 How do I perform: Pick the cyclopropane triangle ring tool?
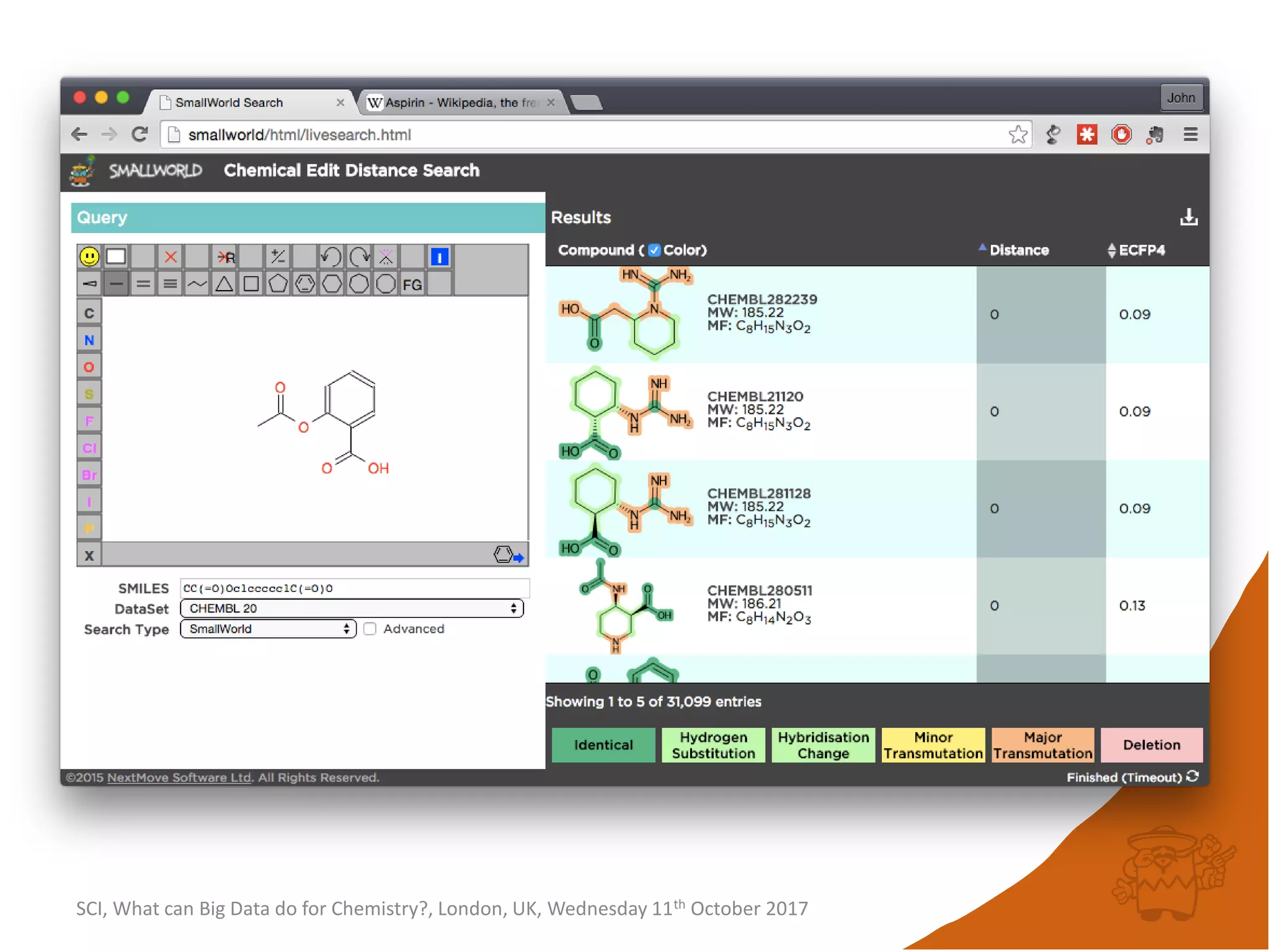tap(224, 284)
